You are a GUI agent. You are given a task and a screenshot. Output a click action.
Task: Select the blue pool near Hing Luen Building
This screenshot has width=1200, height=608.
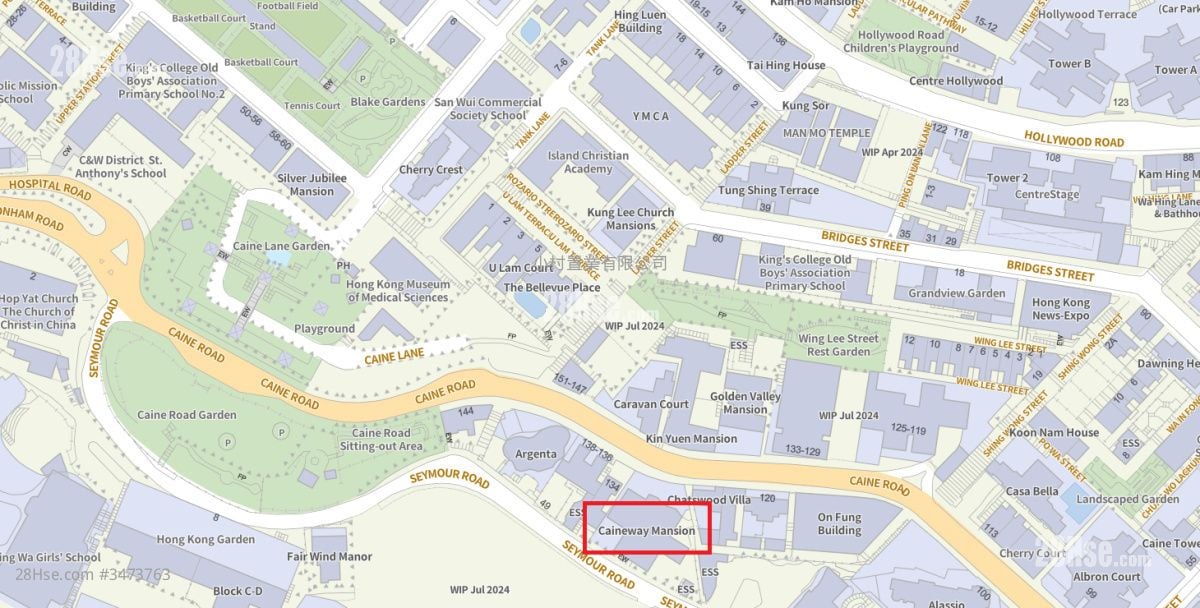coord(530,31)
